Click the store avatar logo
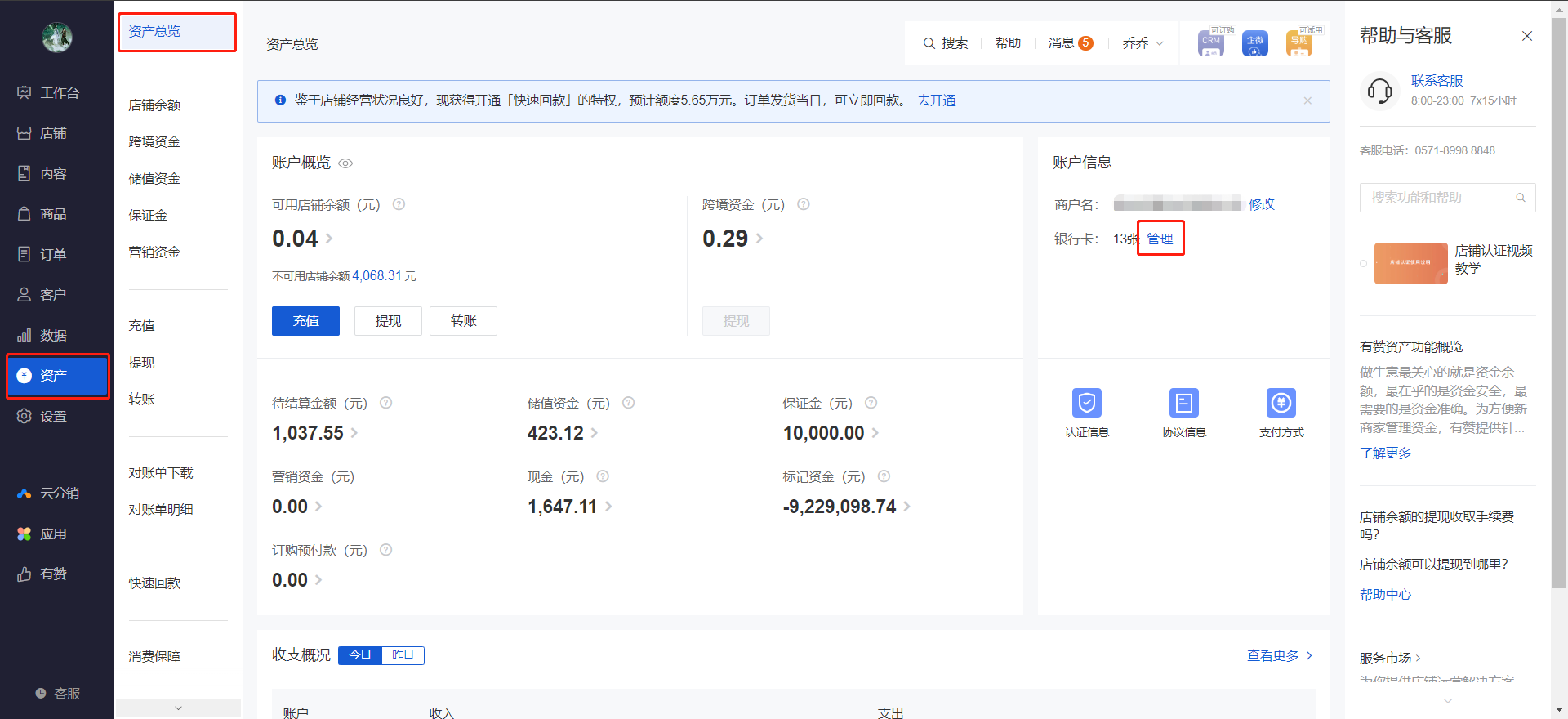The width and height of the screenshot is (1568, 719). pos(57,38)
